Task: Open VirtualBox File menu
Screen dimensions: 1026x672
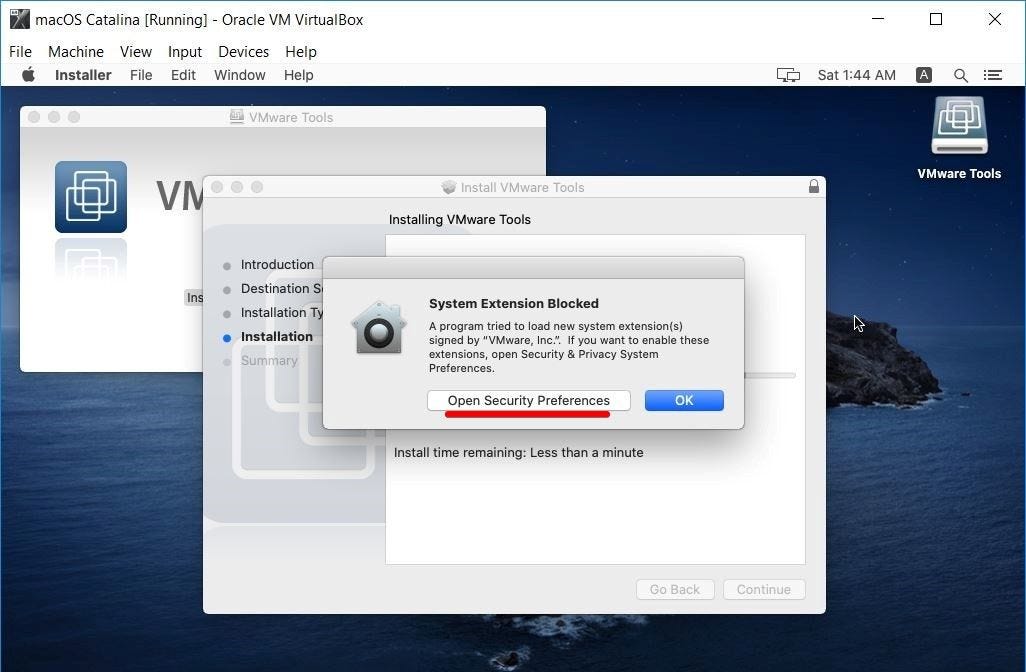Action: (x=20, y=52)
